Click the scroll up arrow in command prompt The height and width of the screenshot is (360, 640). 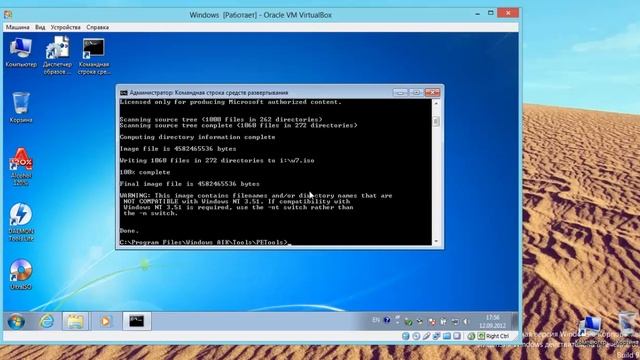(x=436, y=103)
